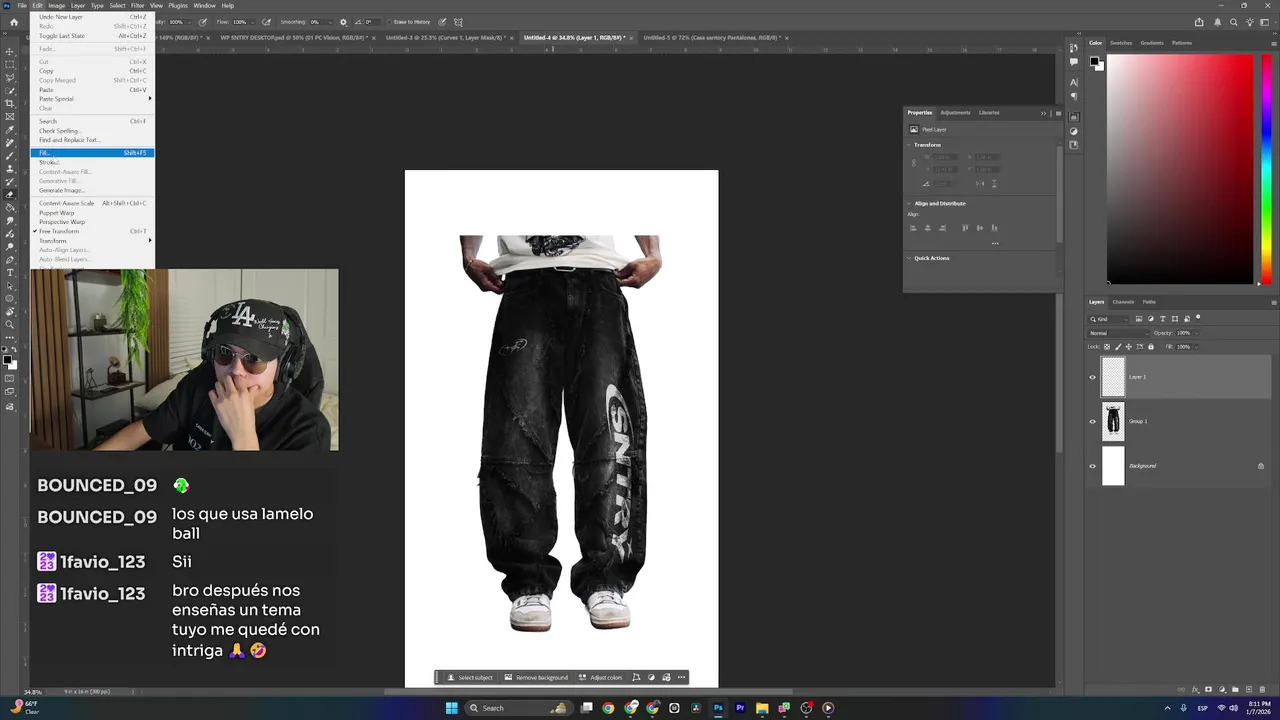Open smoothing options gear icon
Screen dimensions: 1280x720
[x=343, y=21]
